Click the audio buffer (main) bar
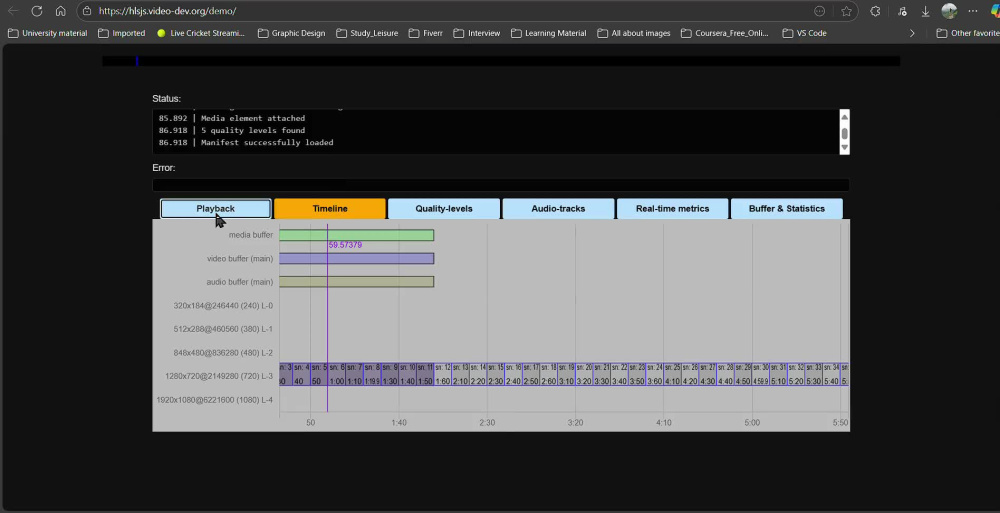 coord(357,281)
